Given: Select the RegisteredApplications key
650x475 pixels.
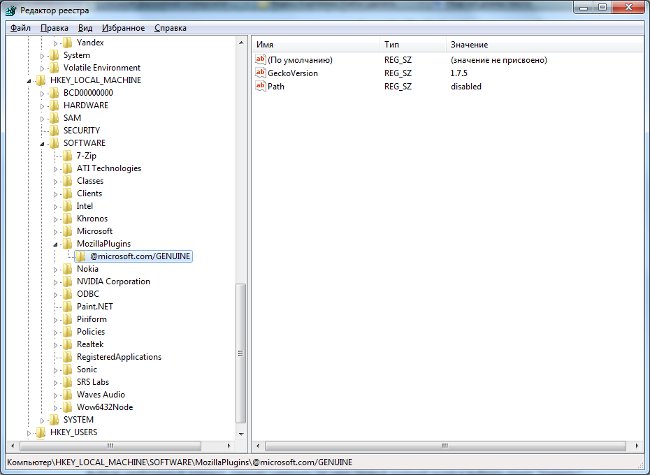Looking at the screenshot, I should tap(119, 357).
